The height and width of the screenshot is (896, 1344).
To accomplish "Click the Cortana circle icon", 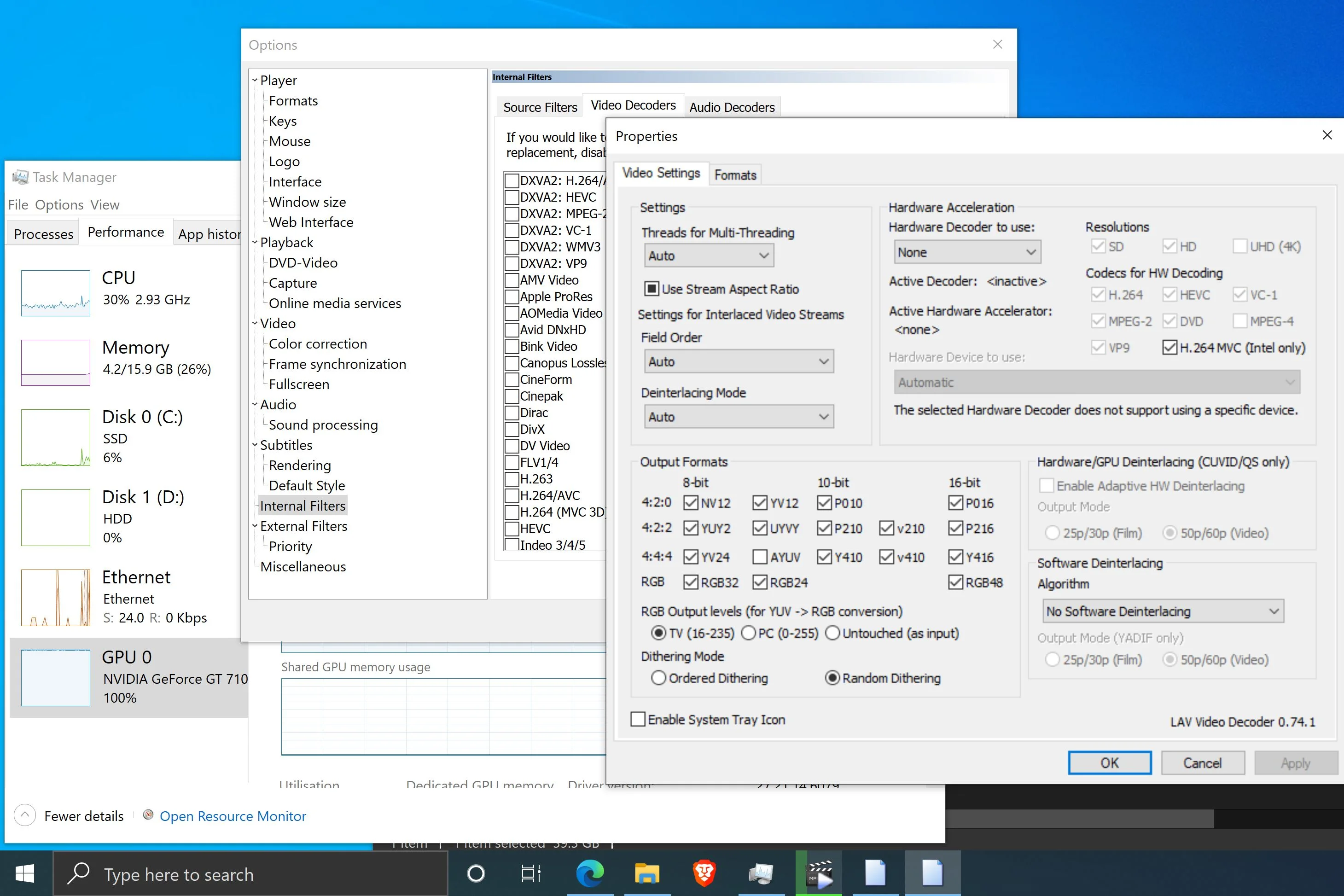I will [x=476, y=873].
